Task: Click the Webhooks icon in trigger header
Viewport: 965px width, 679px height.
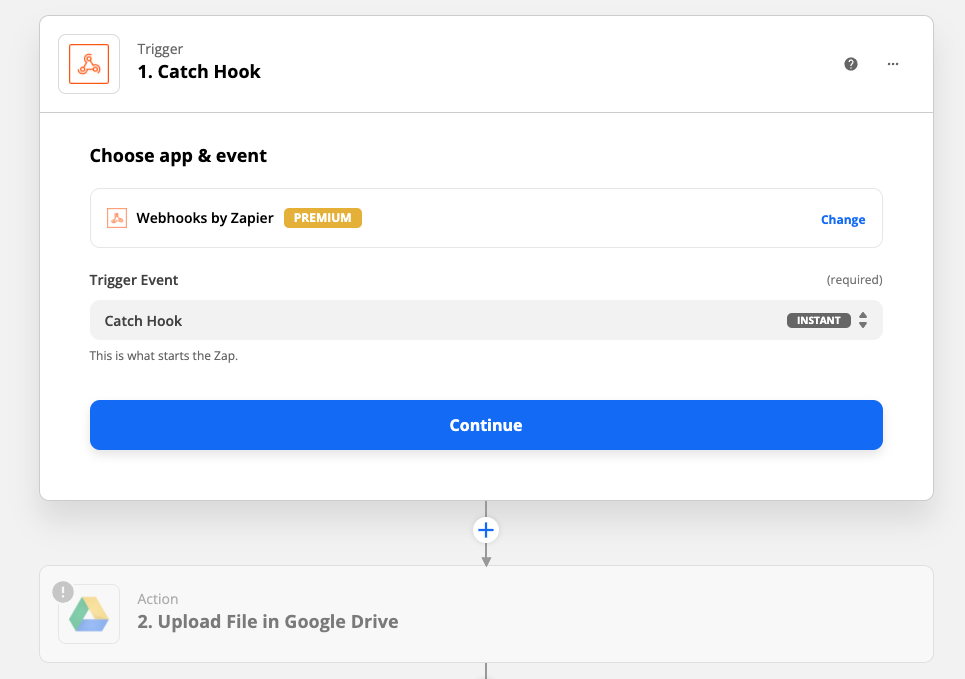Action: (x=89, y=64)
